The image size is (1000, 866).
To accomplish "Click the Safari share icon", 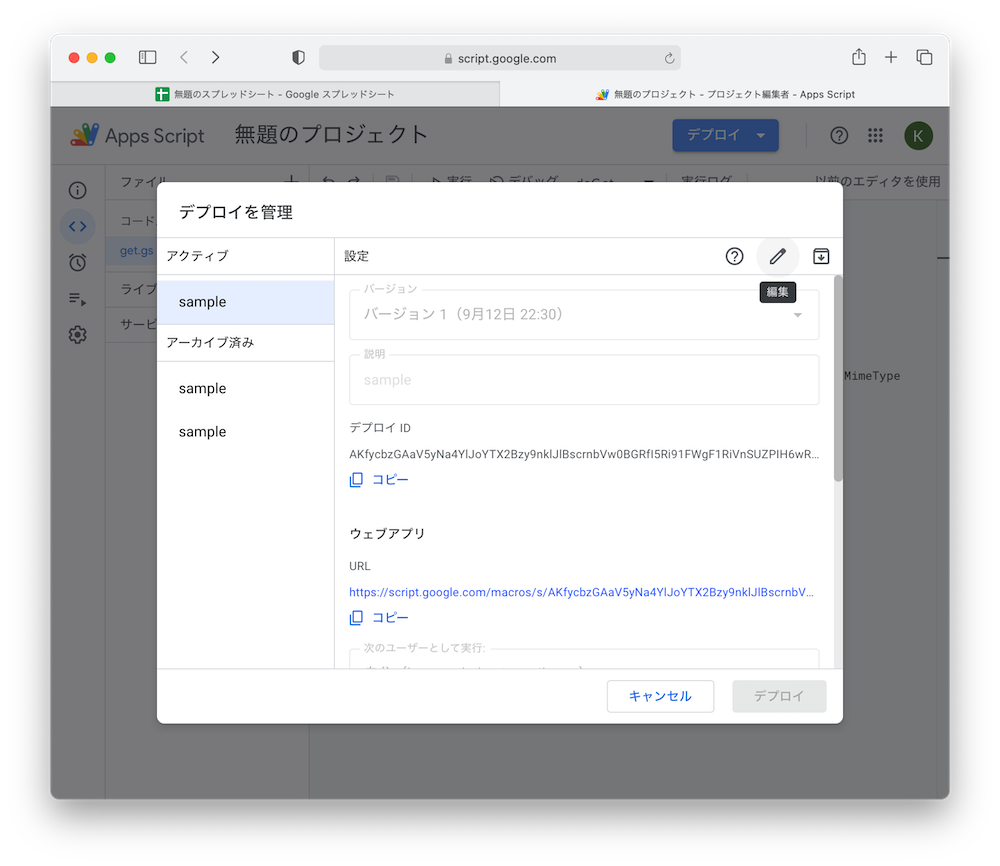I will (858, 57).
